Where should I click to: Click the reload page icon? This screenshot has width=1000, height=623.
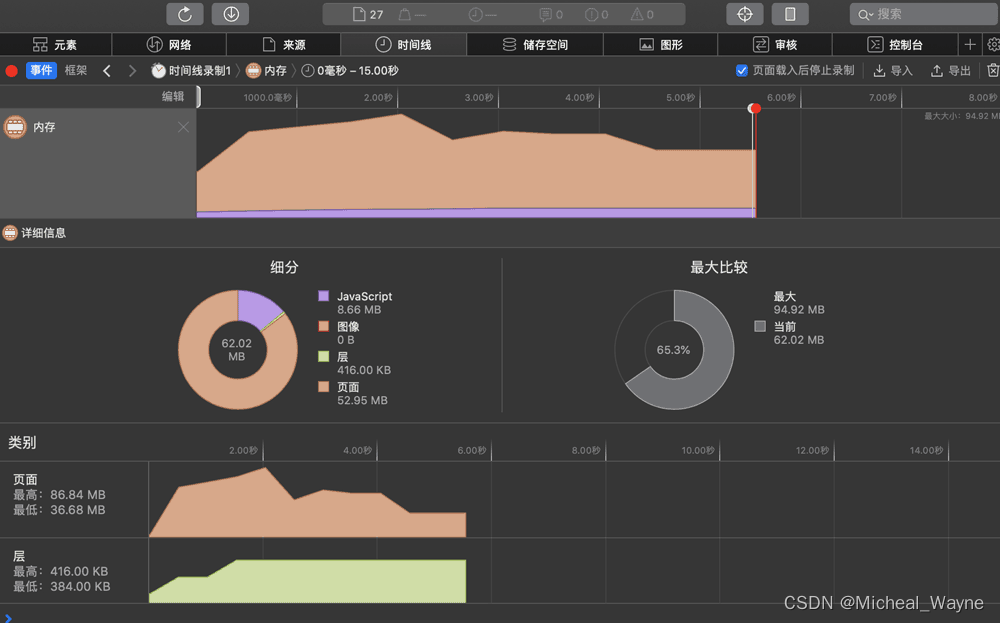(185, 14)
